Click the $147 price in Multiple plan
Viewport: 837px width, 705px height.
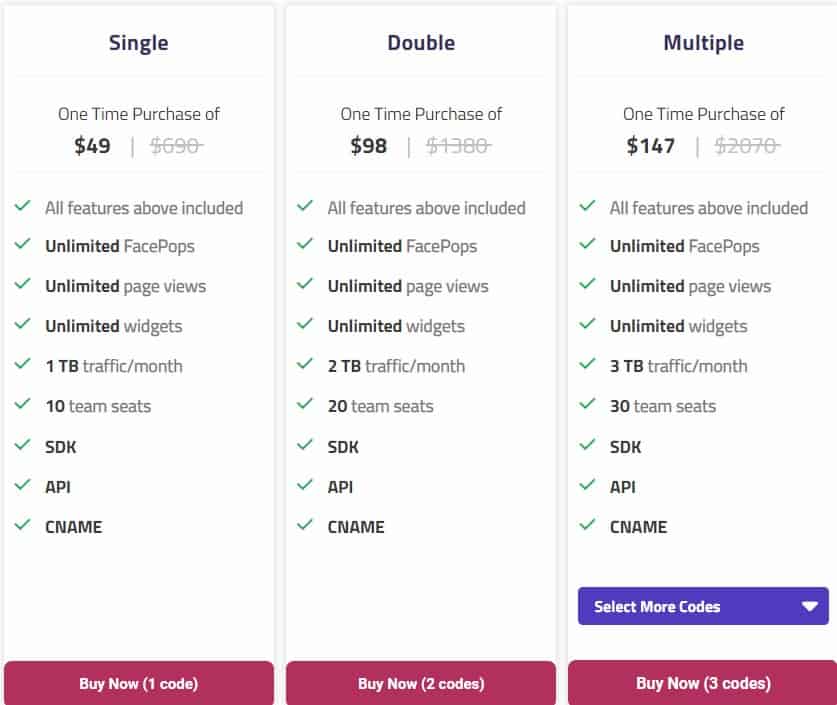(650, 146)
